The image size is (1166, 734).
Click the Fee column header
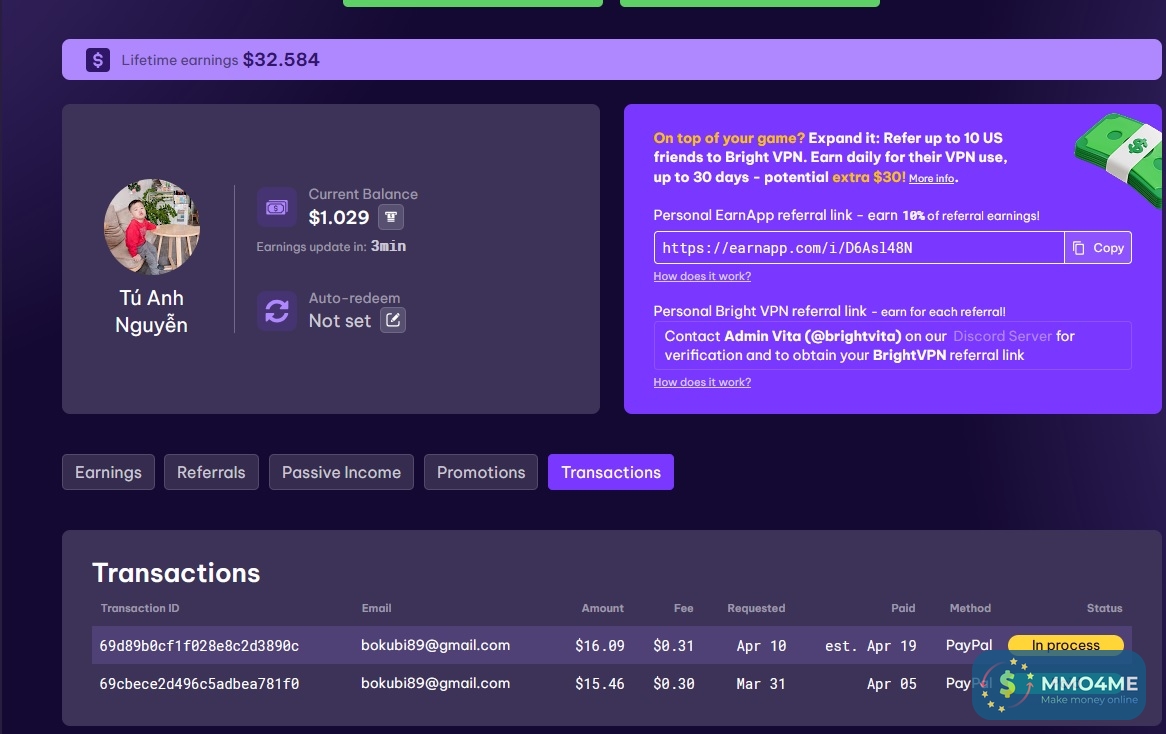[683, 608]
